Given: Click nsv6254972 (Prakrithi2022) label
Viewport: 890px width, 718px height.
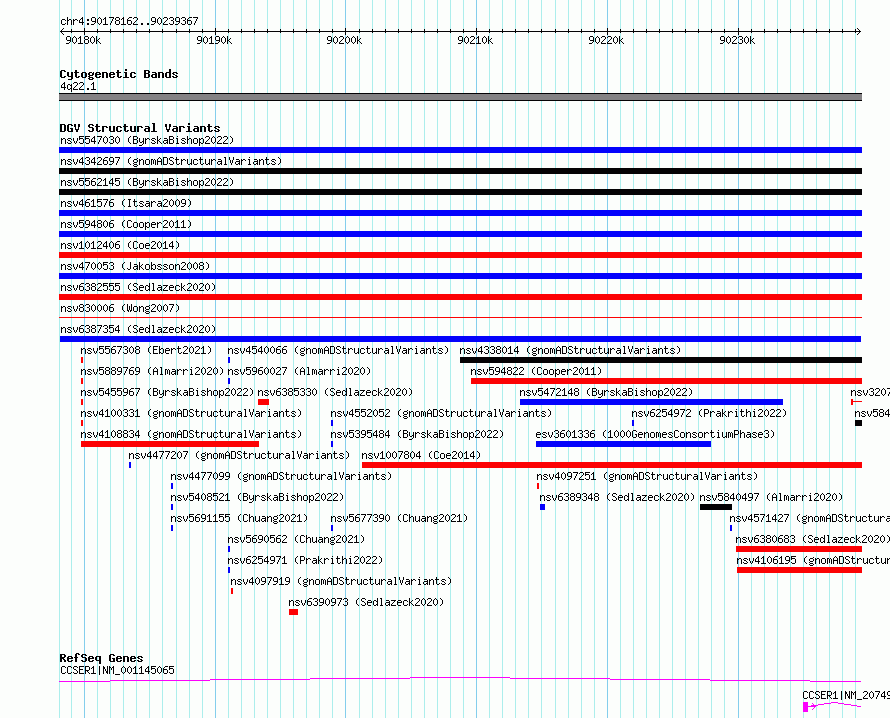Looking at the screenshot, I should (709, 413).
